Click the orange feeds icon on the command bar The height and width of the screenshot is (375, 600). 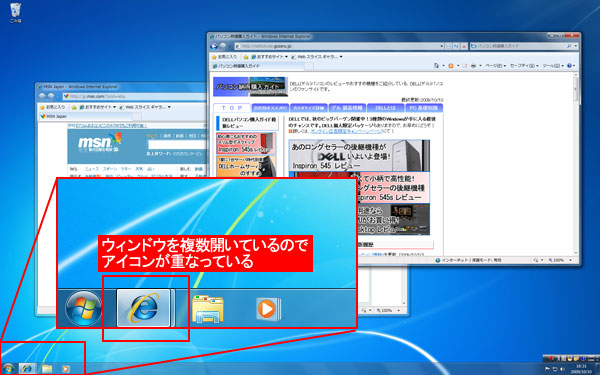point(451,66)
